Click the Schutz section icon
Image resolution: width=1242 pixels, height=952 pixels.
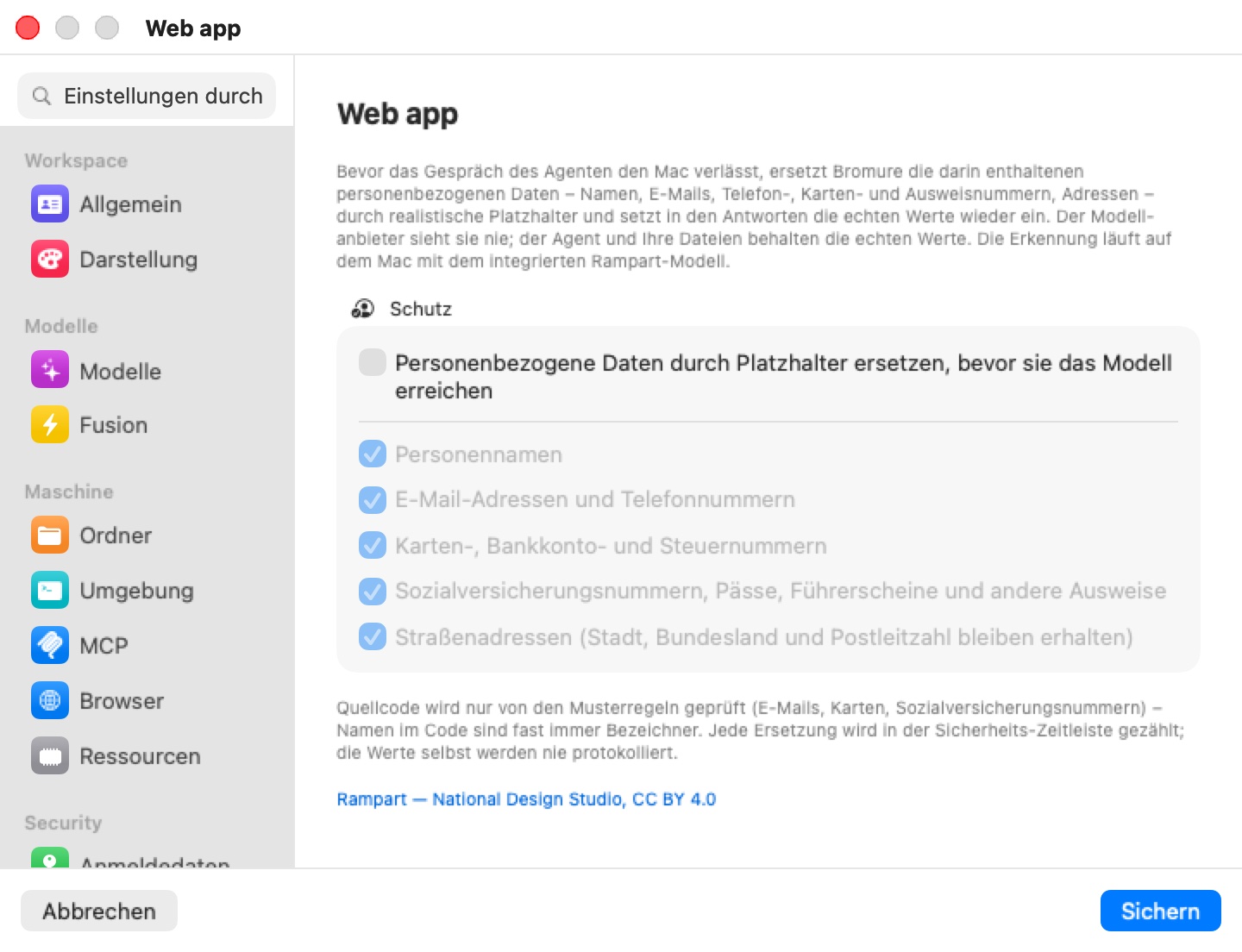point(363,309)
